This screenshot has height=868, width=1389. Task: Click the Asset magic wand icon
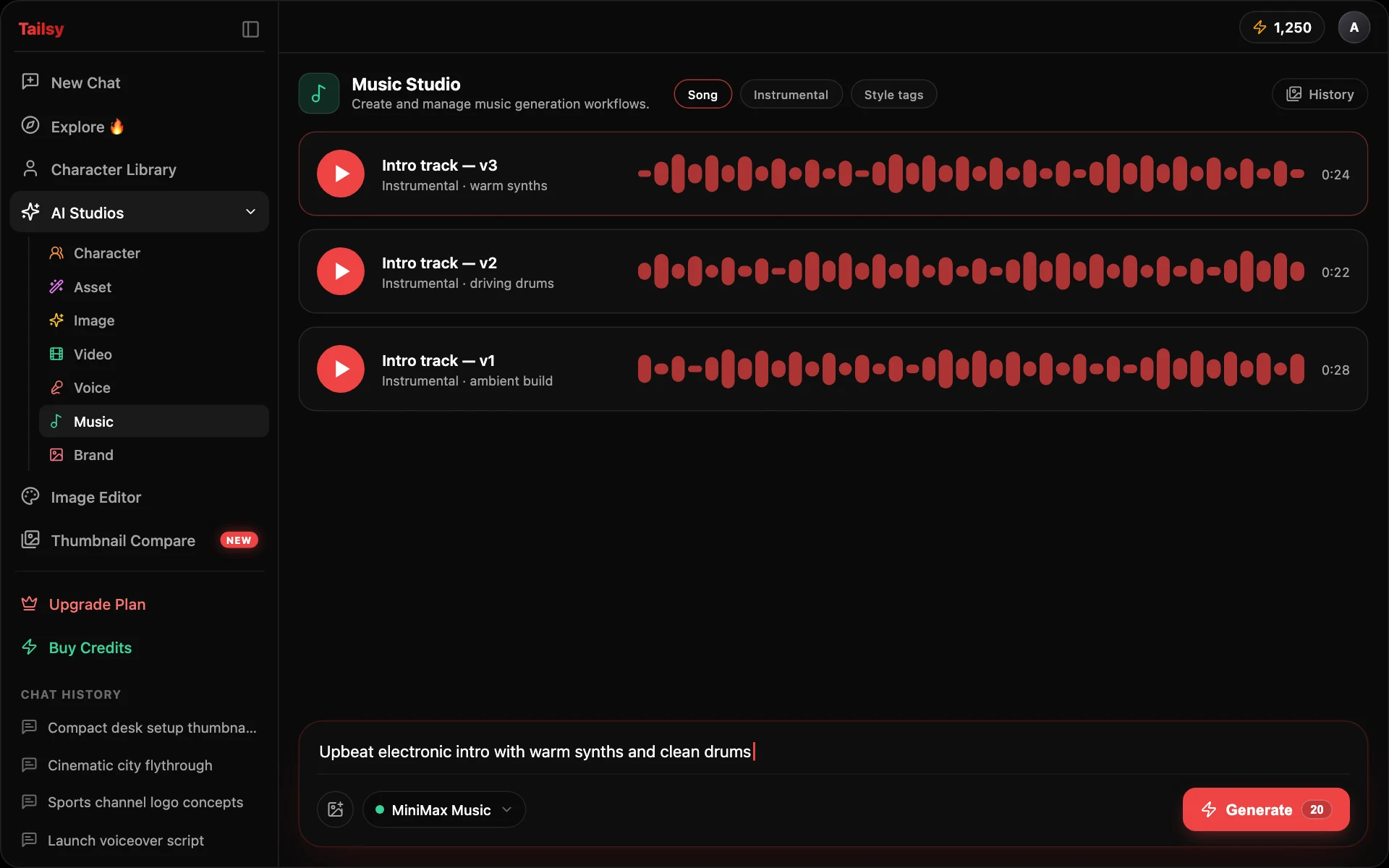point(56,286)
